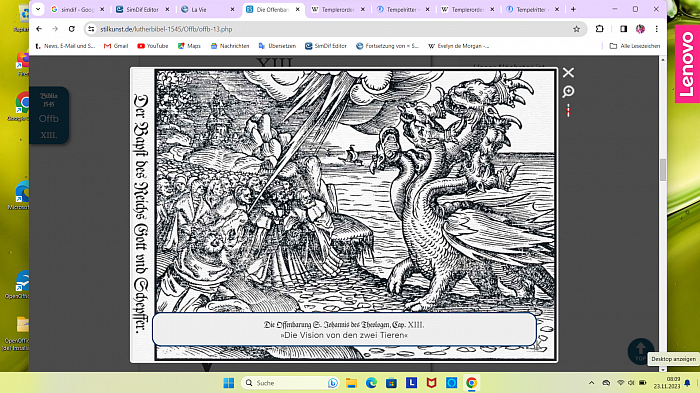
Task: Open Microsoft Edge from the taskbar
Action: [371, 383]
